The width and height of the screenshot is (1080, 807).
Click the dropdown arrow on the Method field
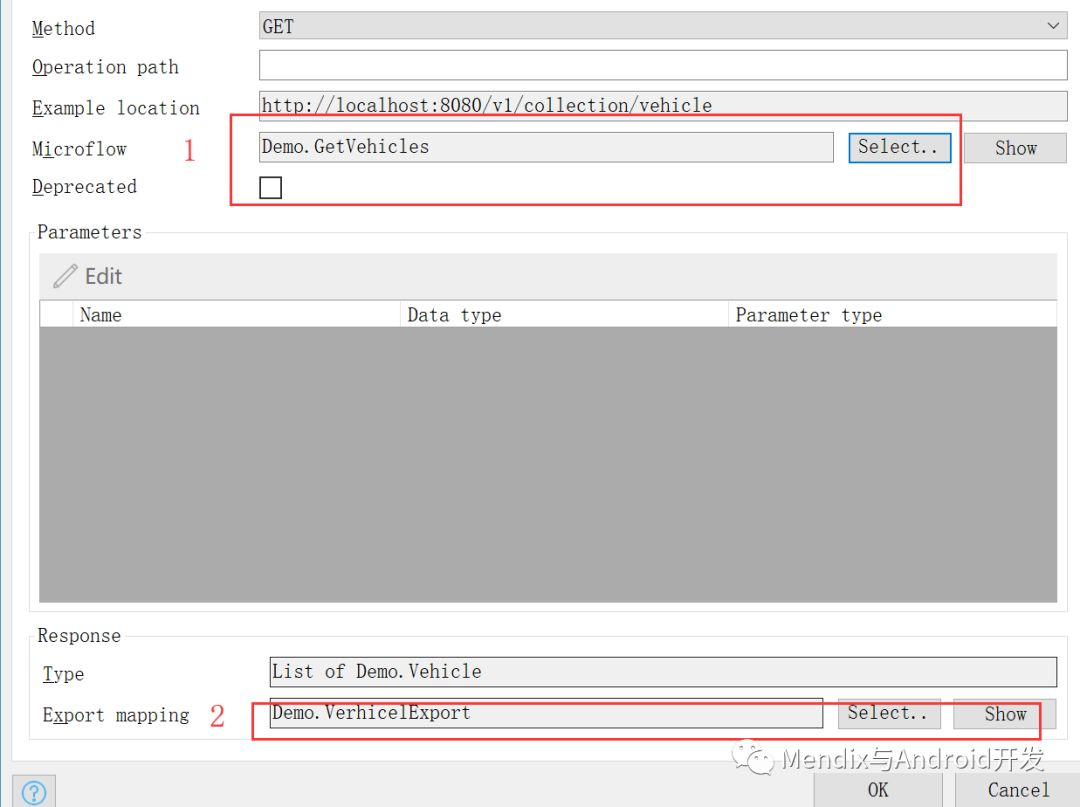1053,25
